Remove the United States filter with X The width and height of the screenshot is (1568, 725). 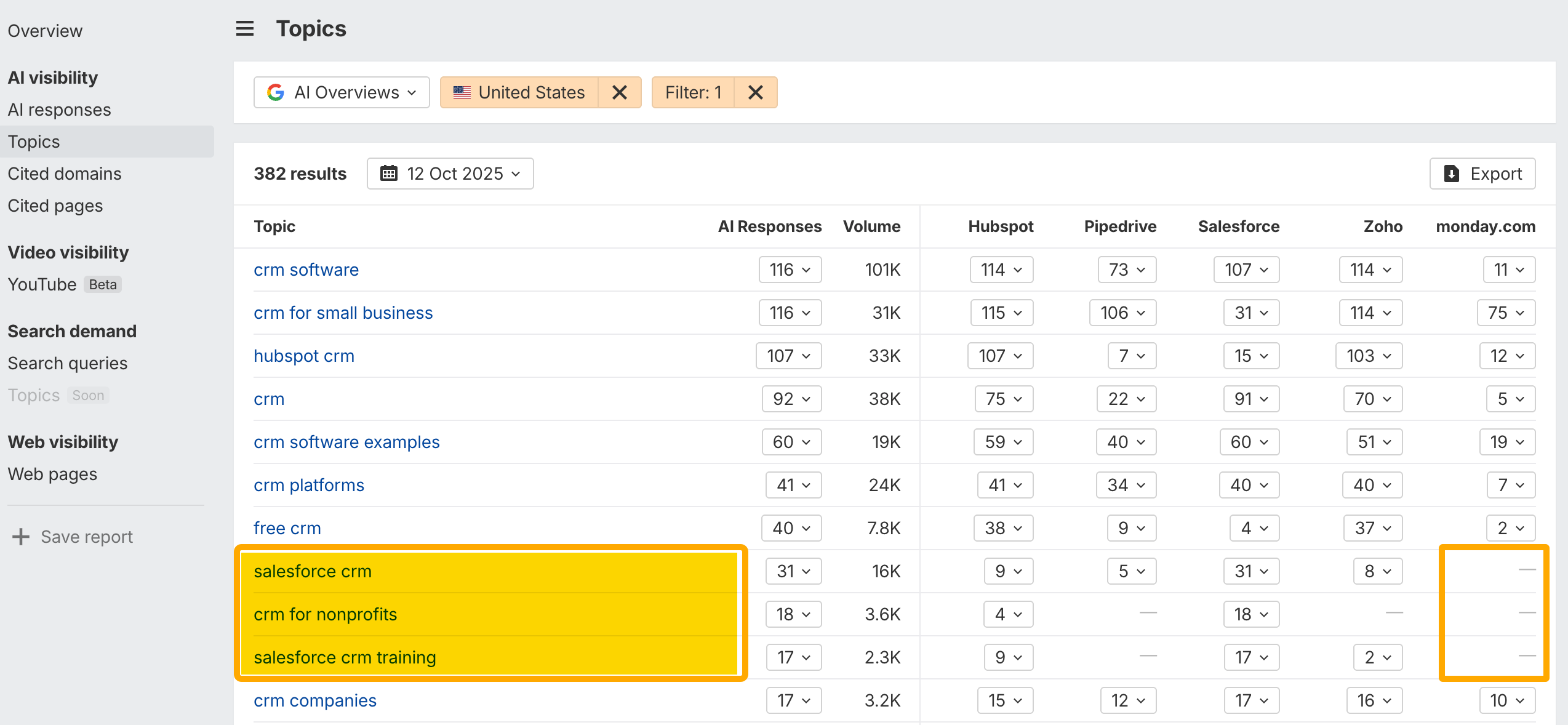[x=620, y=92]
